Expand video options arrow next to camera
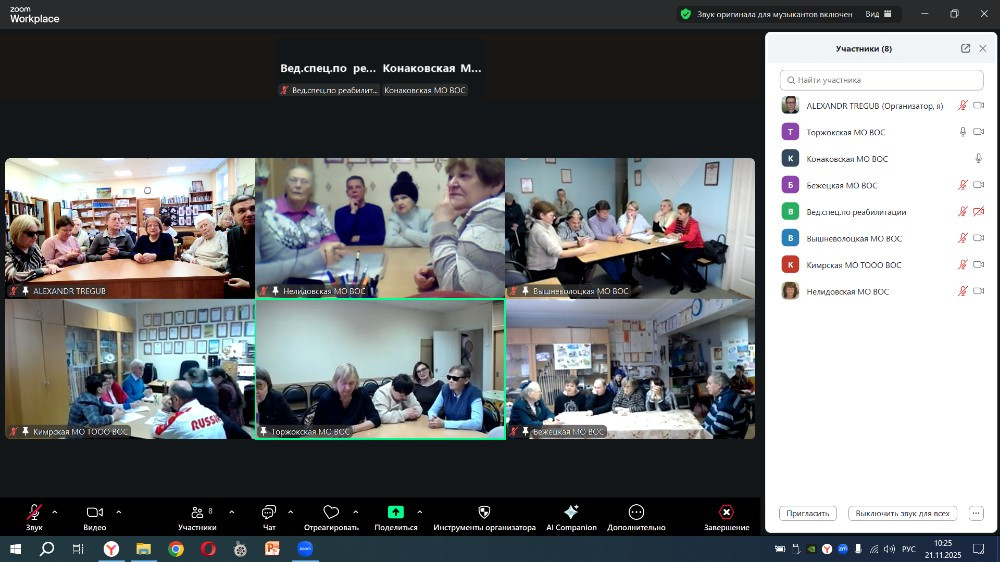 tap(118, 511)
